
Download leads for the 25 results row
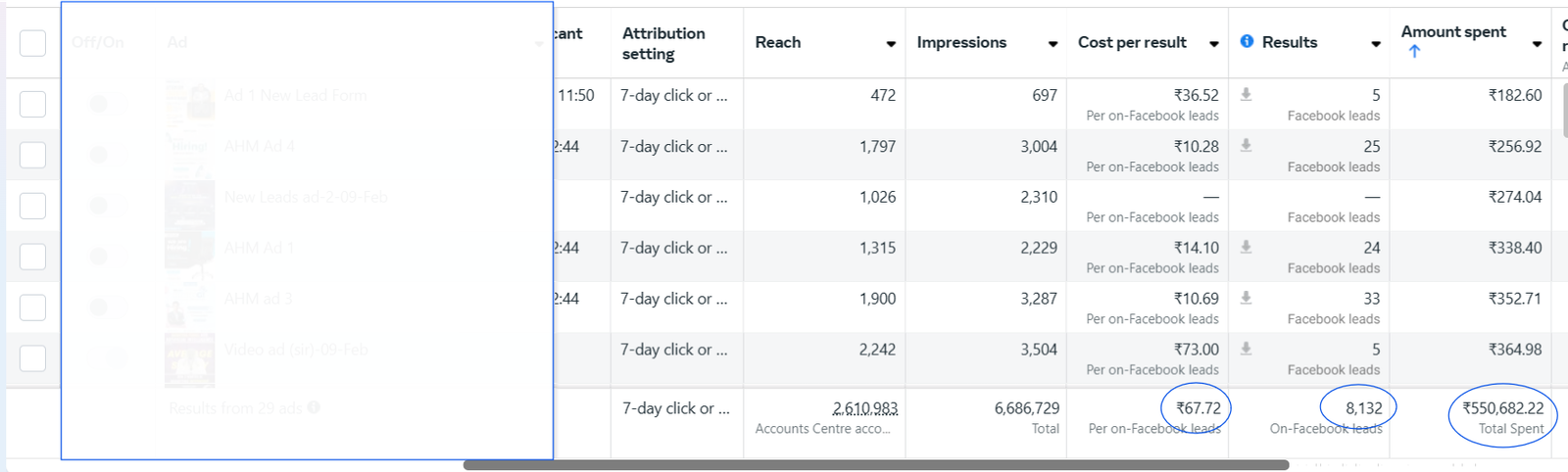[x=1247, y=146]
